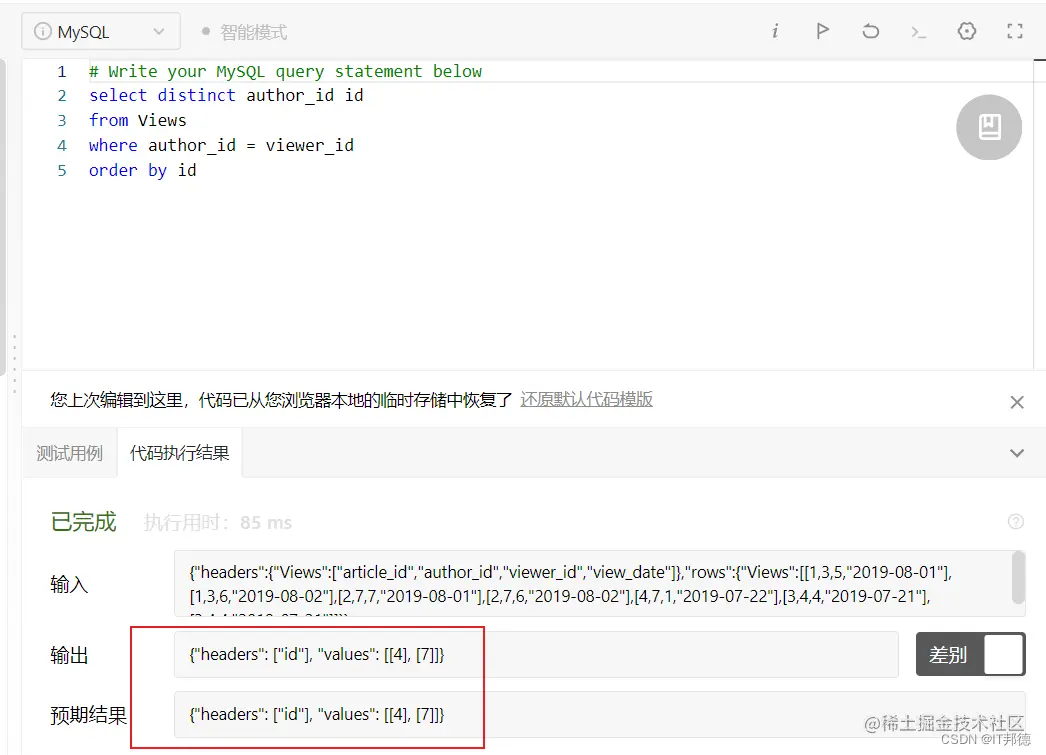
Task: Click the input box vertical scrollbar
Action: pyautogui.click(x=1018, y=578)
